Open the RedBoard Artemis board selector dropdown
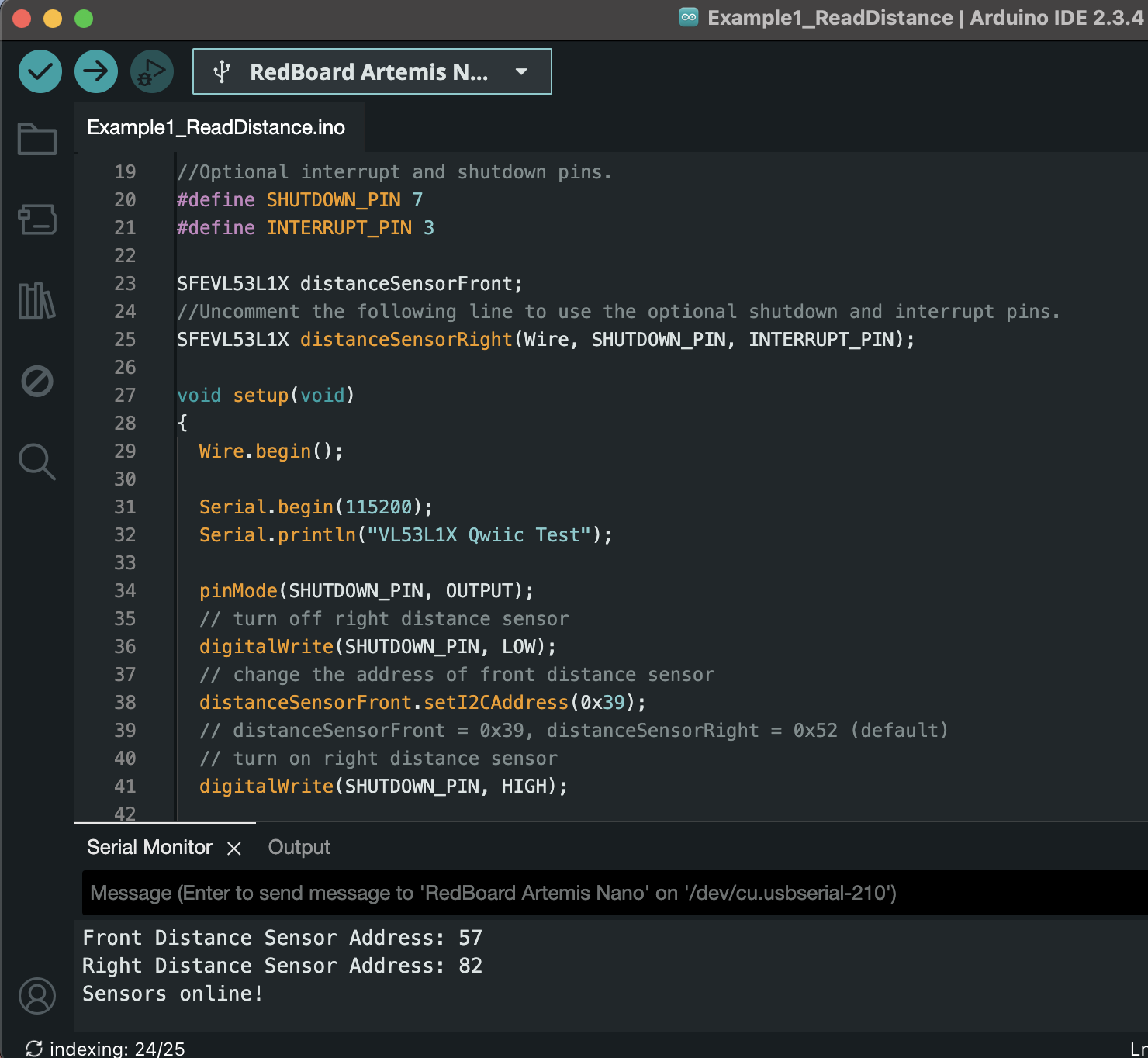The image size is (1148, 1058). click(372, 71)
